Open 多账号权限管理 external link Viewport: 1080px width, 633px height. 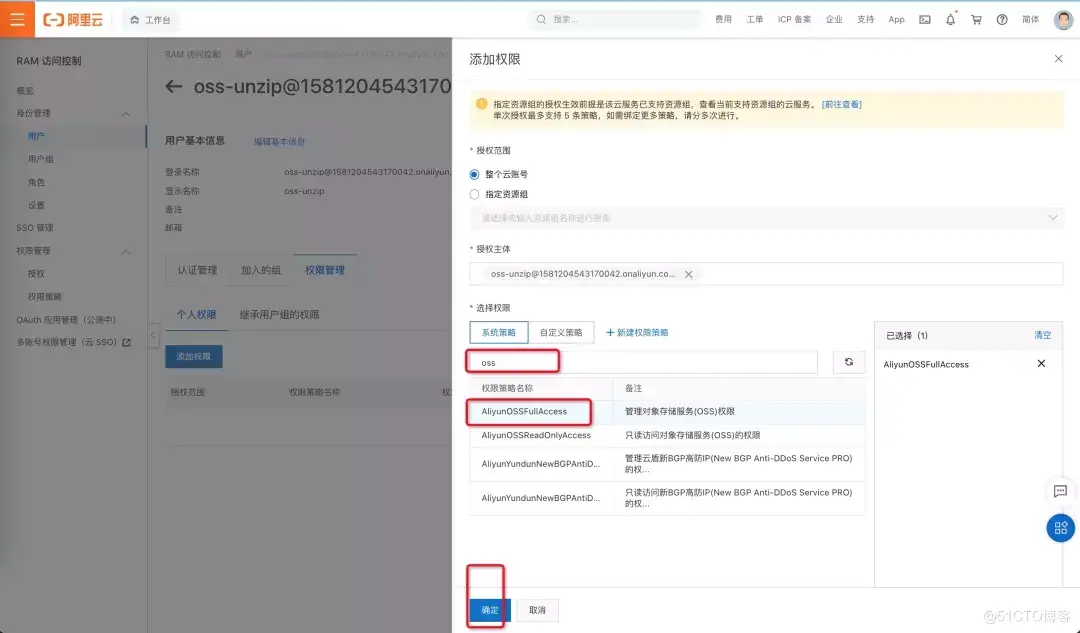click(73, 342)
